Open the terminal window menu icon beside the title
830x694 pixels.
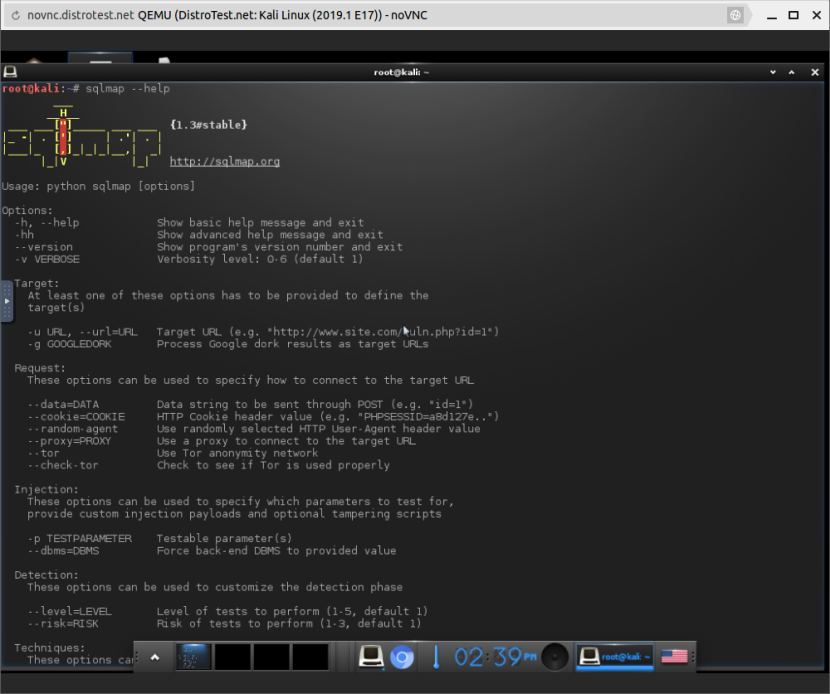tap(10, 71)
